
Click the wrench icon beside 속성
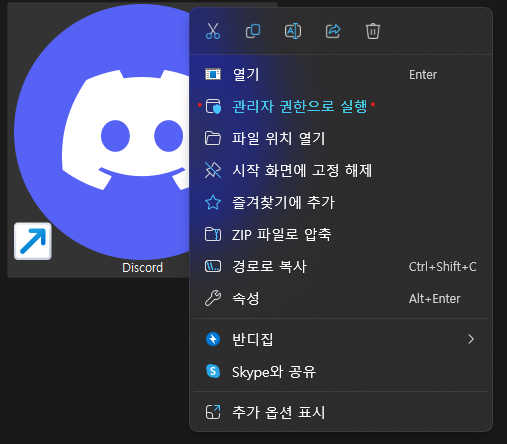[213, 298]
